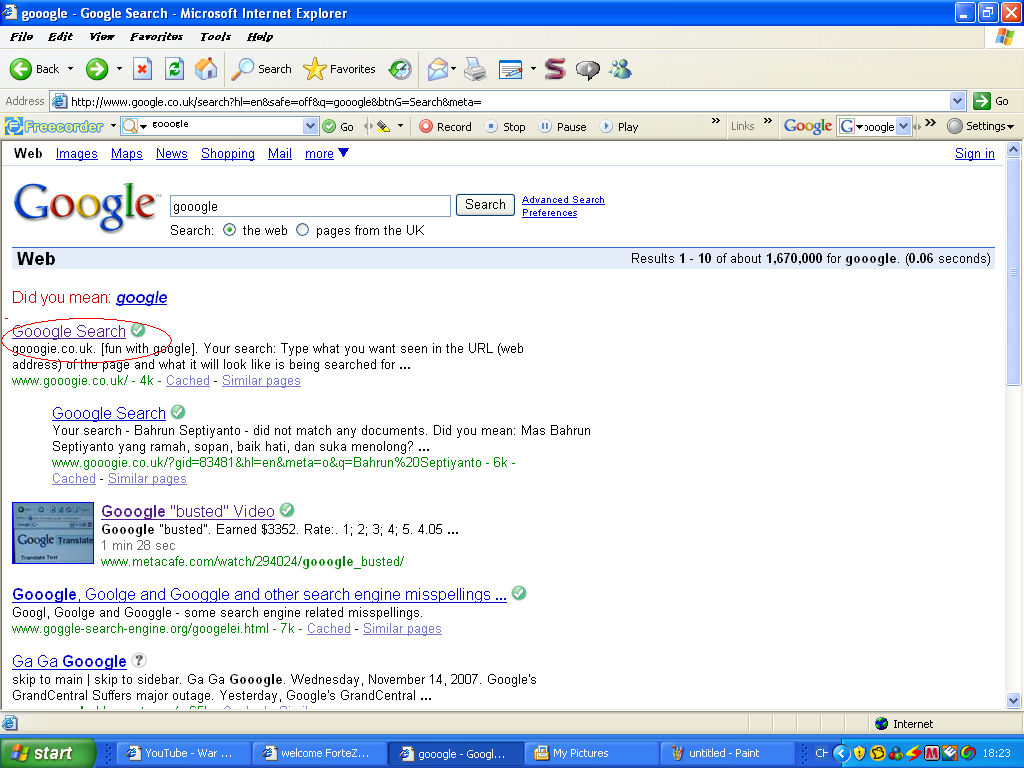Select the 'the web' search option
1024x768 pixels.
227,230
